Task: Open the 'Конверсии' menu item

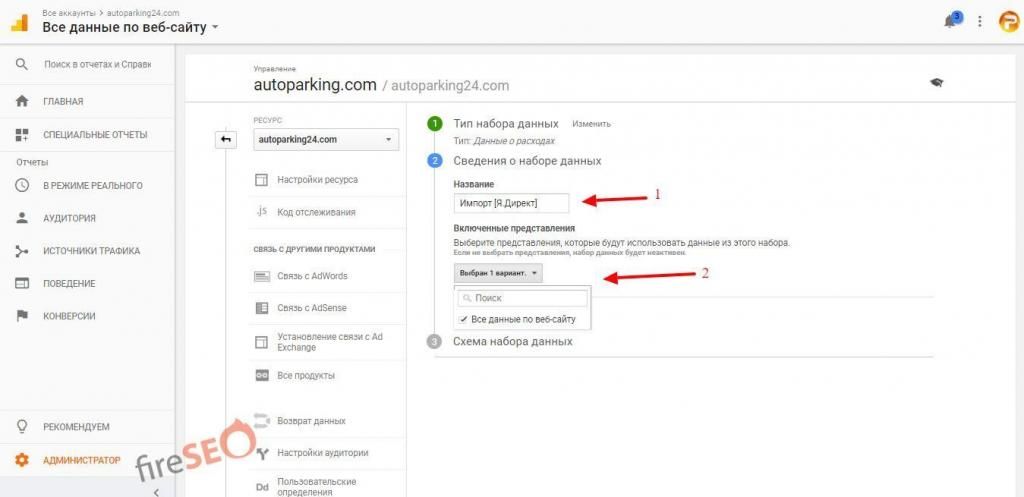Action: click(68, 316)
